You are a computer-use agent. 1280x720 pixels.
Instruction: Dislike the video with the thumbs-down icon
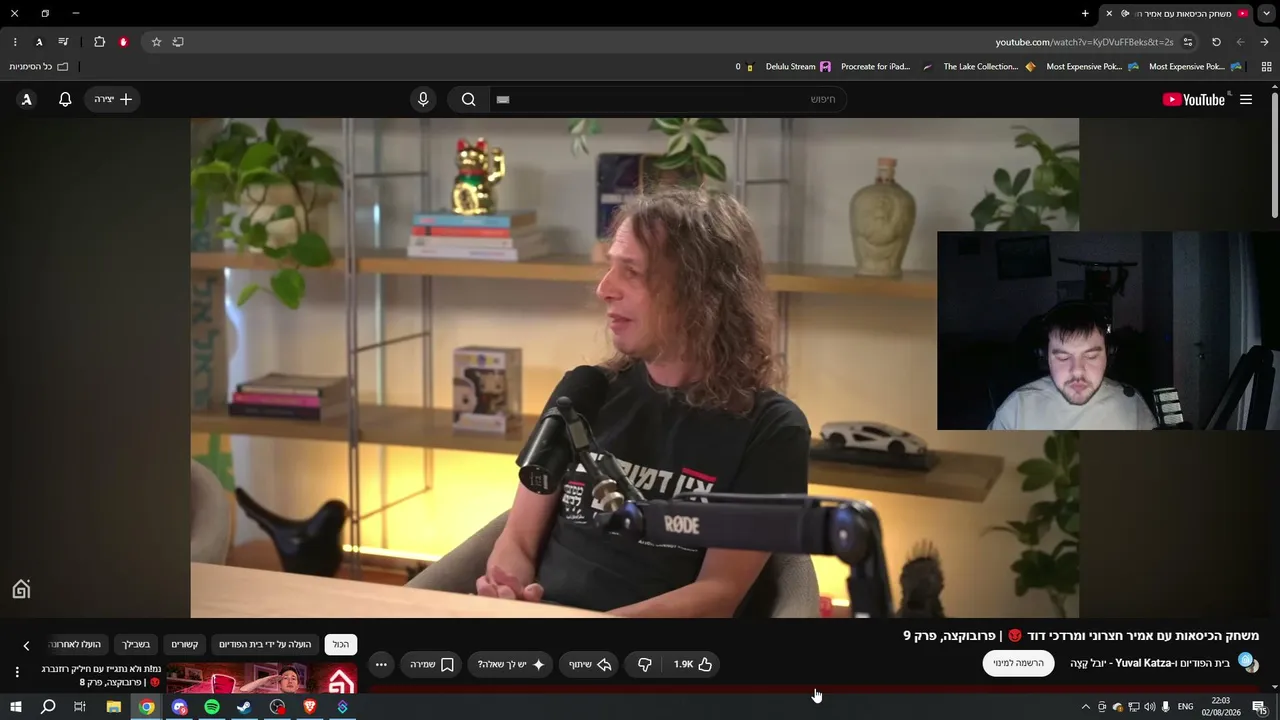[x=645, y=664]
